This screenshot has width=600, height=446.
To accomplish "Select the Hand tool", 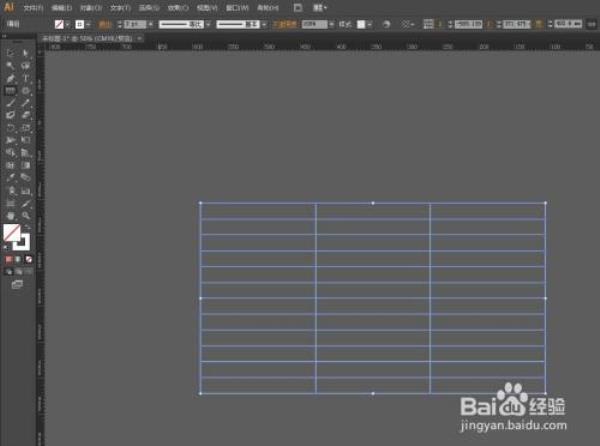I will (x=10, y=215).
